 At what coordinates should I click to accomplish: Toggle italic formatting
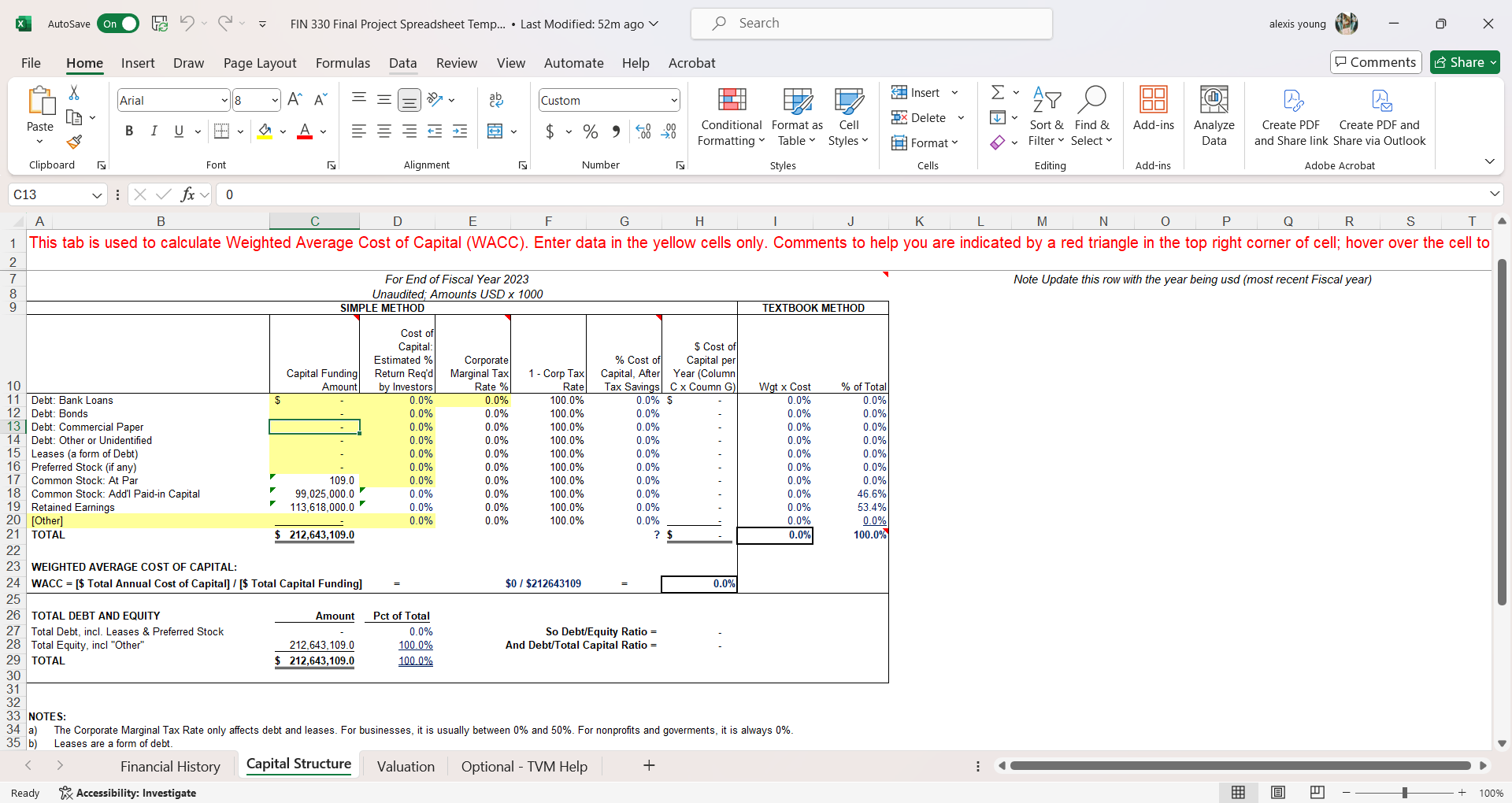click(x=154, y=131)
